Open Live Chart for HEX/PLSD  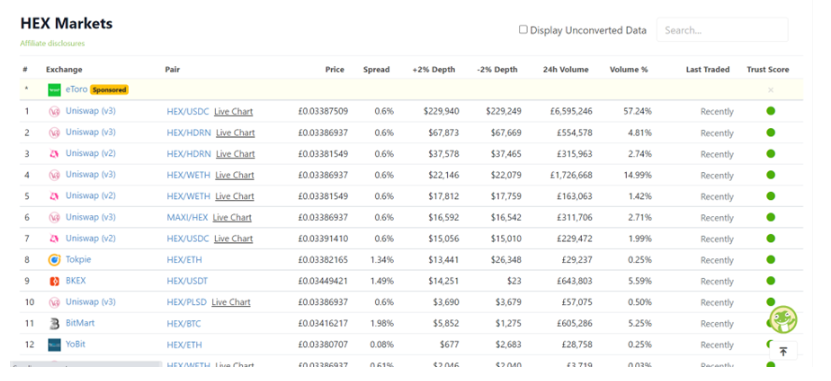(x=231, y=303)
